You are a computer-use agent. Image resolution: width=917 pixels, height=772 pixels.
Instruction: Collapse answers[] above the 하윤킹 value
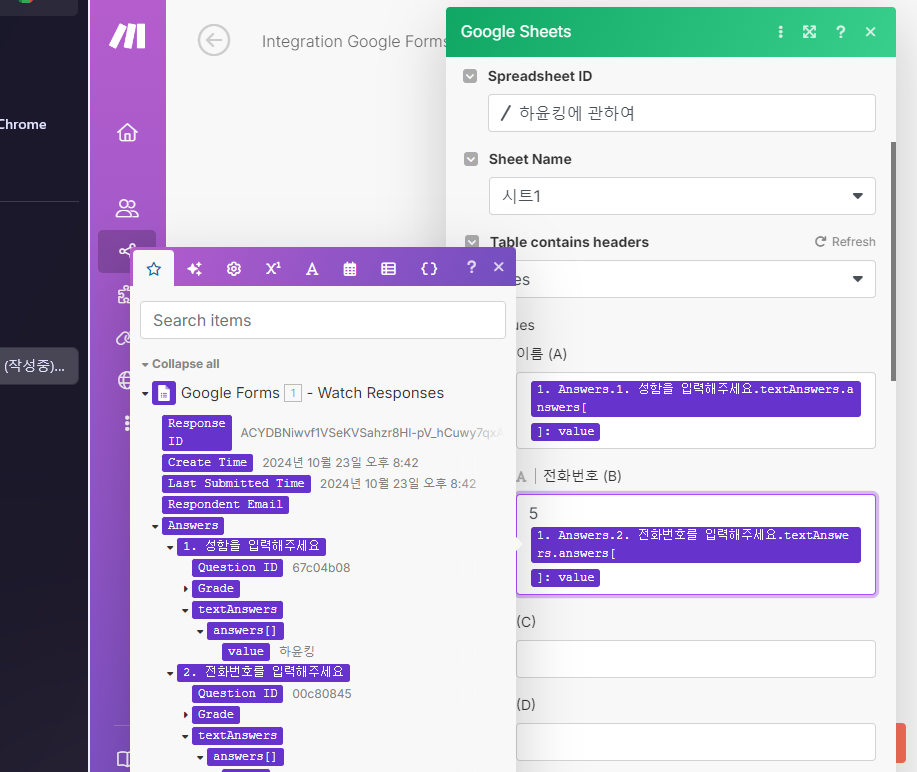pyautogui.click(x=201, y=632)
